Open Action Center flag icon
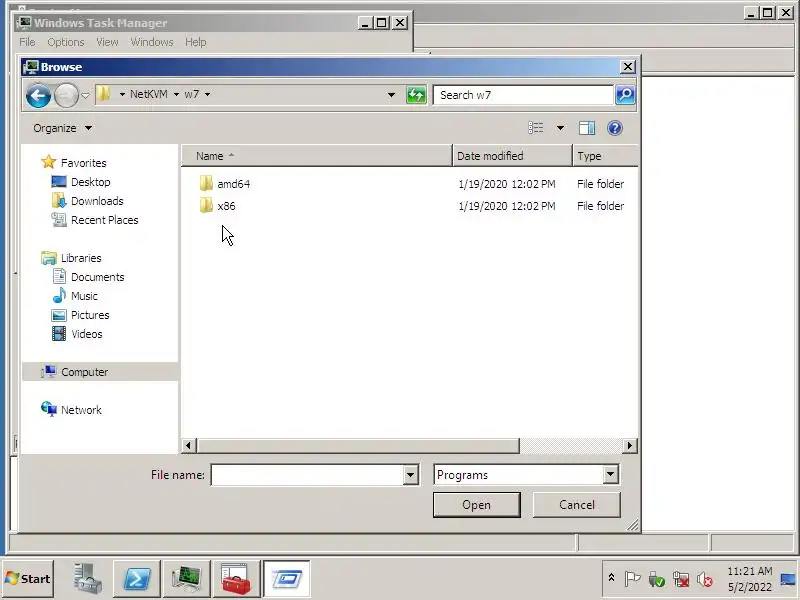 click(x=632, y=579)
